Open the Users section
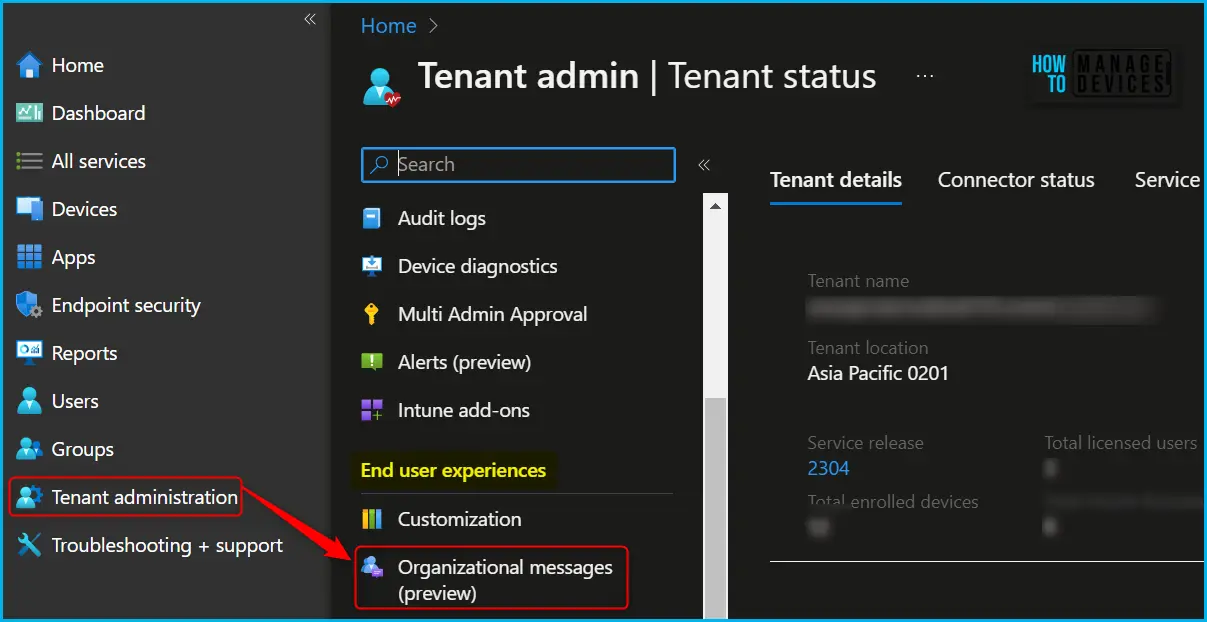This screenshot has height=622, width=1207. tap(75, 401)
